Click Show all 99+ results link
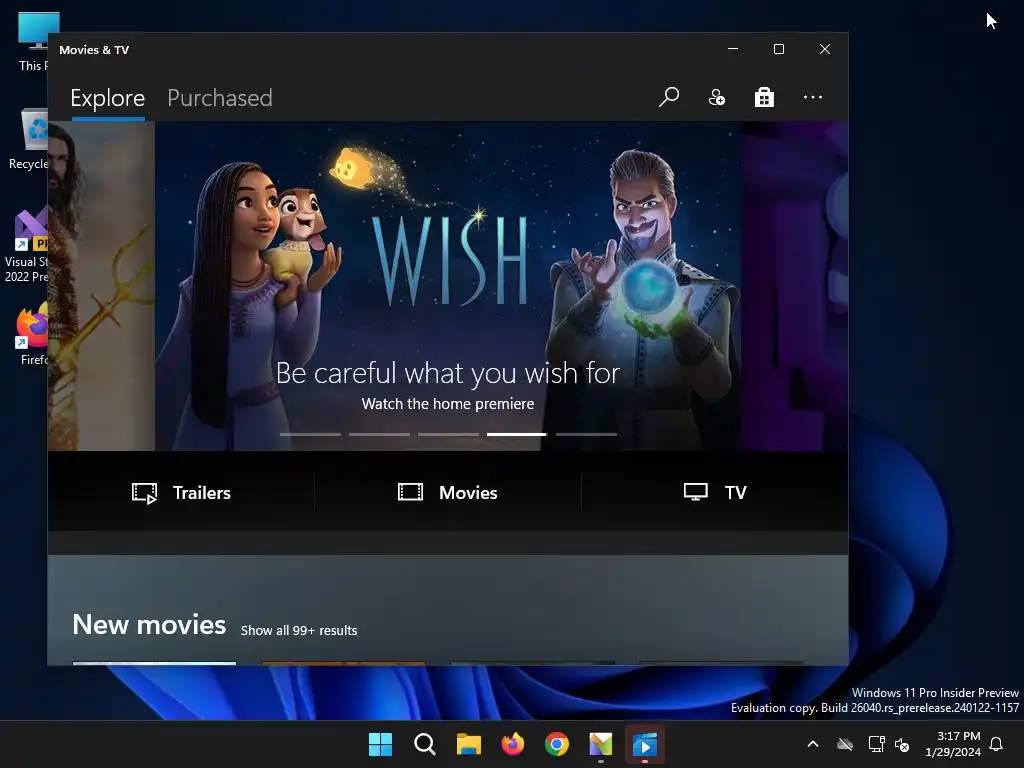The height and width of the screenshot is (768, 1024). click(x=298, y=630)
